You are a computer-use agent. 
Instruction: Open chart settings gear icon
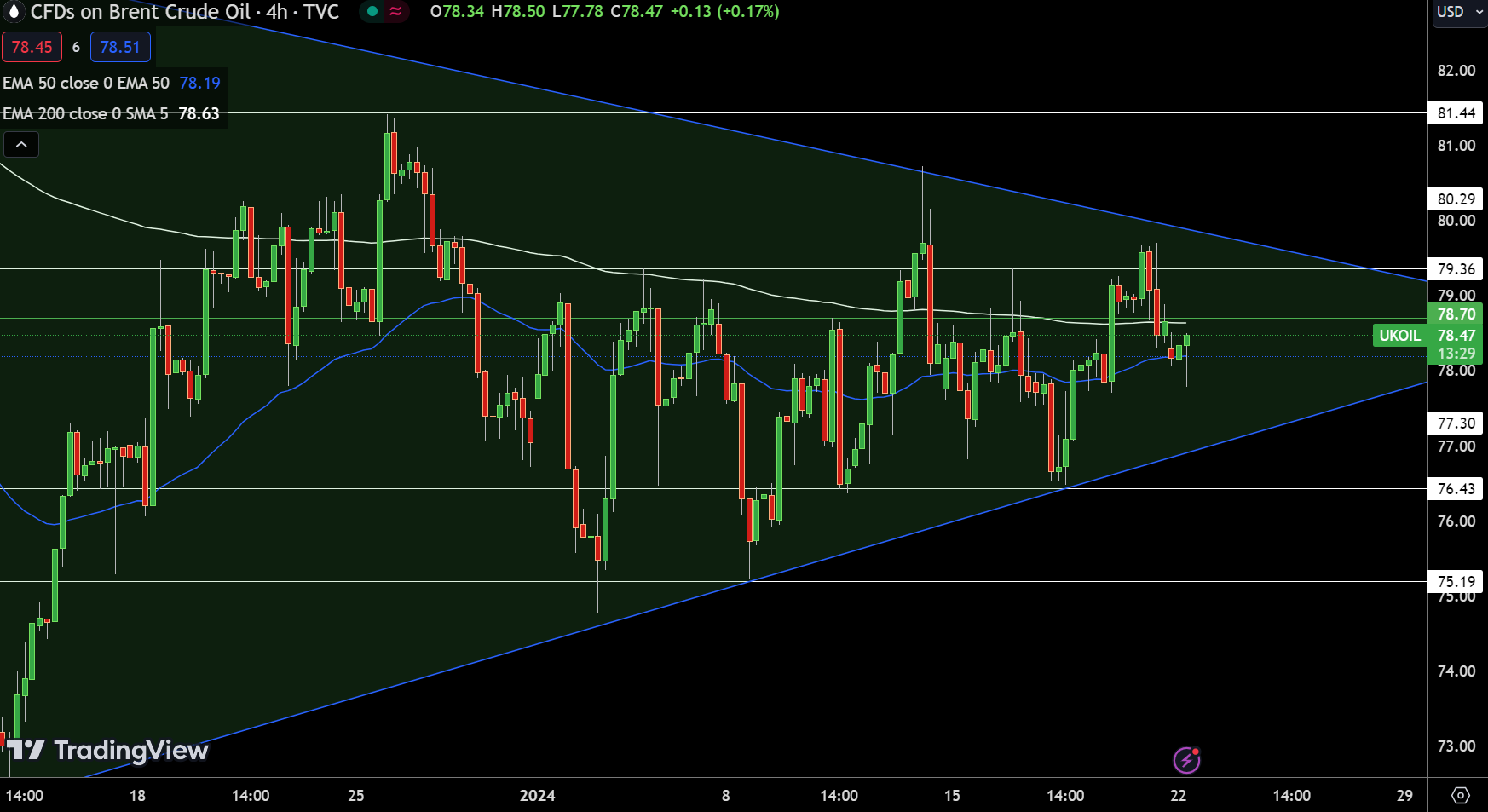coord(1460,795)
